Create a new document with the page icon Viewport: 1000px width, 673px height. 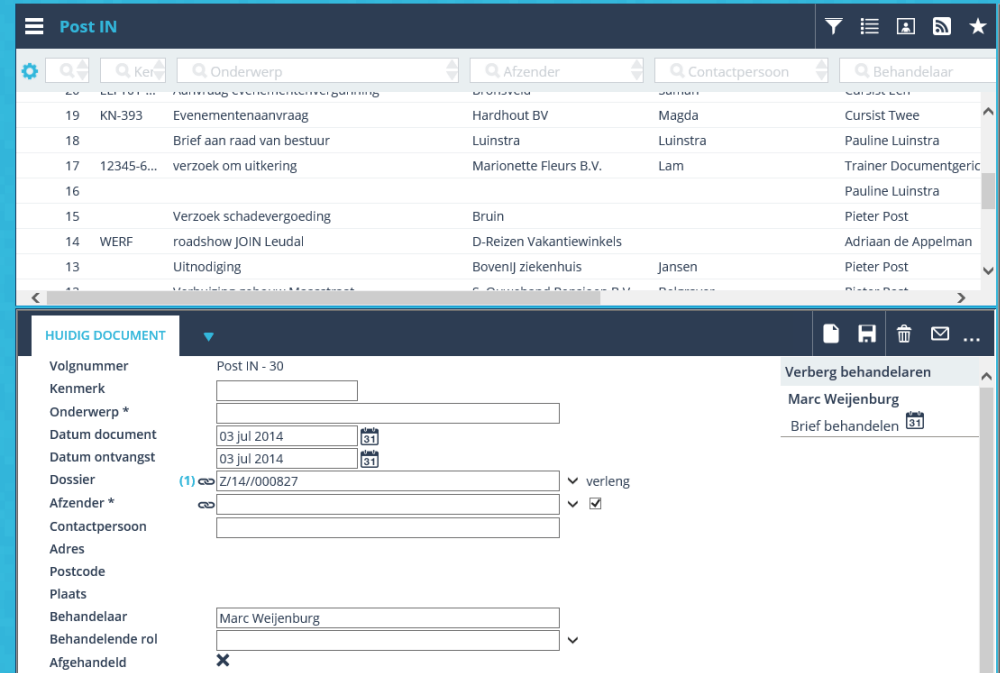(x=831, y=333)
